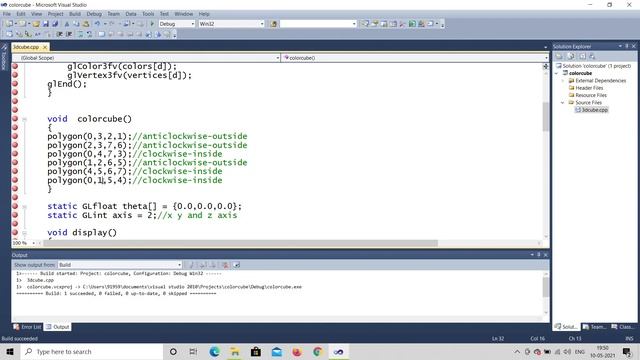Screen dimensions: 640x360
Task: Click the Auto Hide pin on Output panel
Action: pyautogui.click(x=539, y=255)
